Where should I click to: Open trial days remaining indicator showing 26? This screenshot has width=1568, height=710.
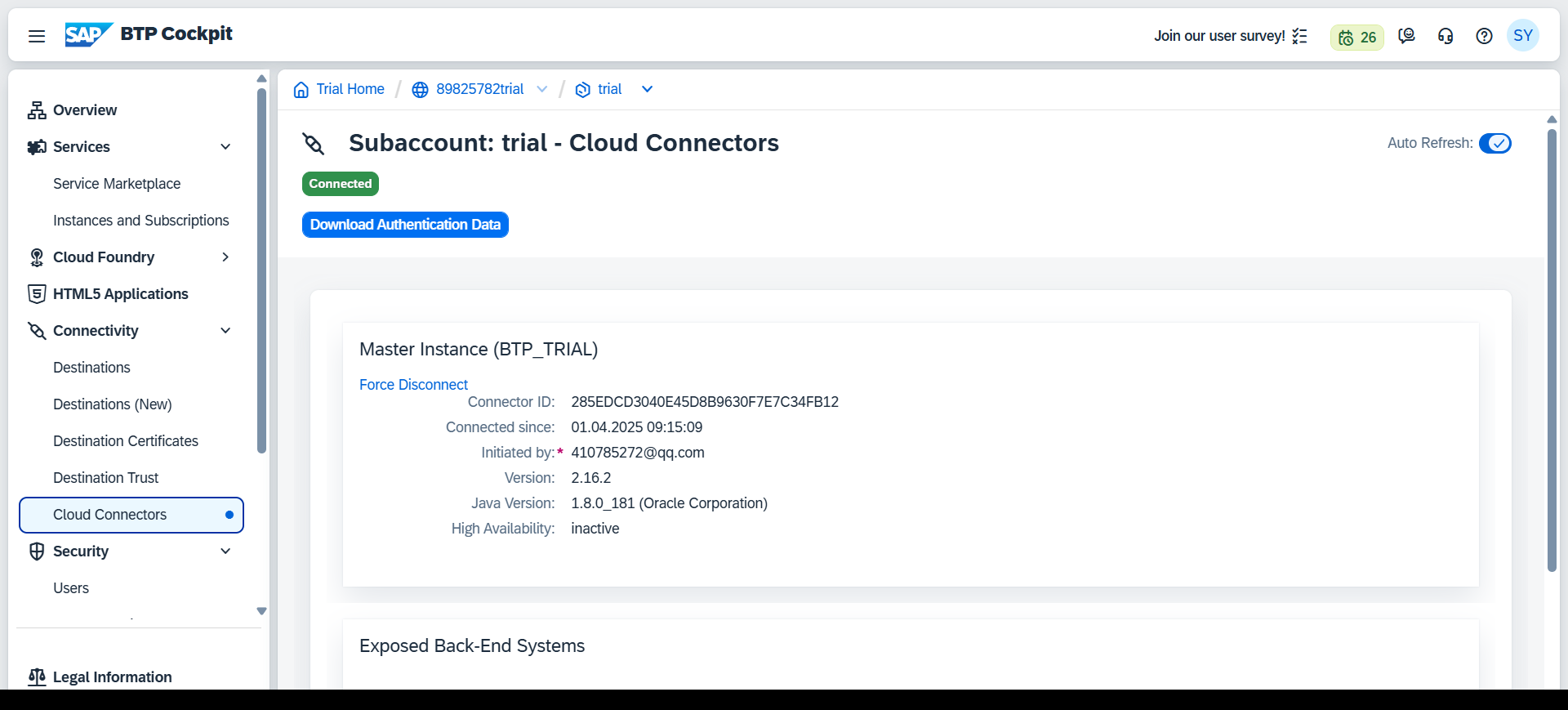[x=1357, y=37]
